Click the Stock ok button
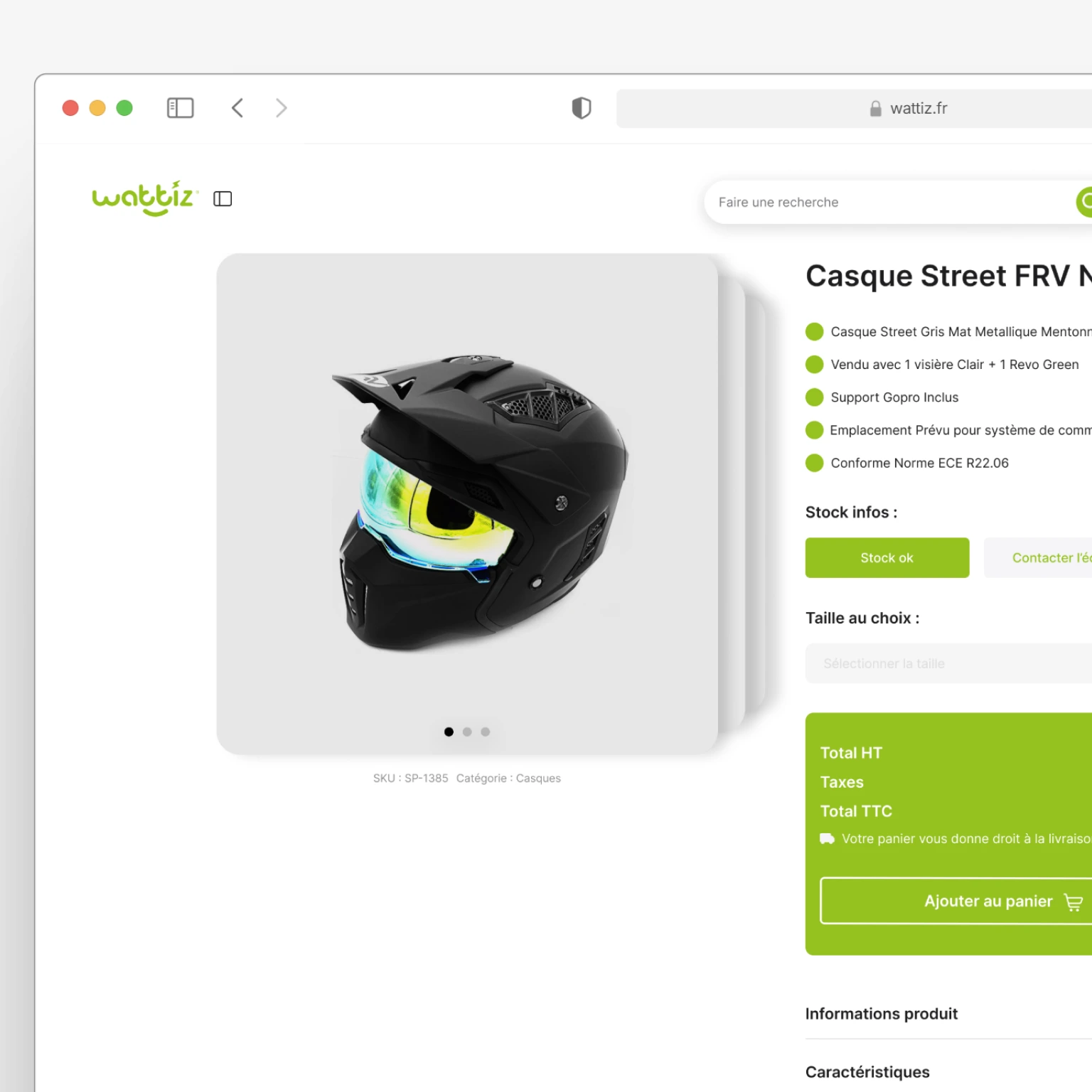The height and width of the screenshot is (1092, 1092). click(887, 558)
